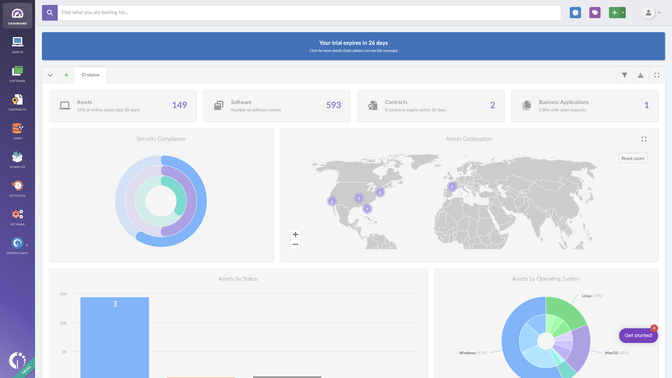Click the 'Linux' label on pie chart

[x=586, y=296]
